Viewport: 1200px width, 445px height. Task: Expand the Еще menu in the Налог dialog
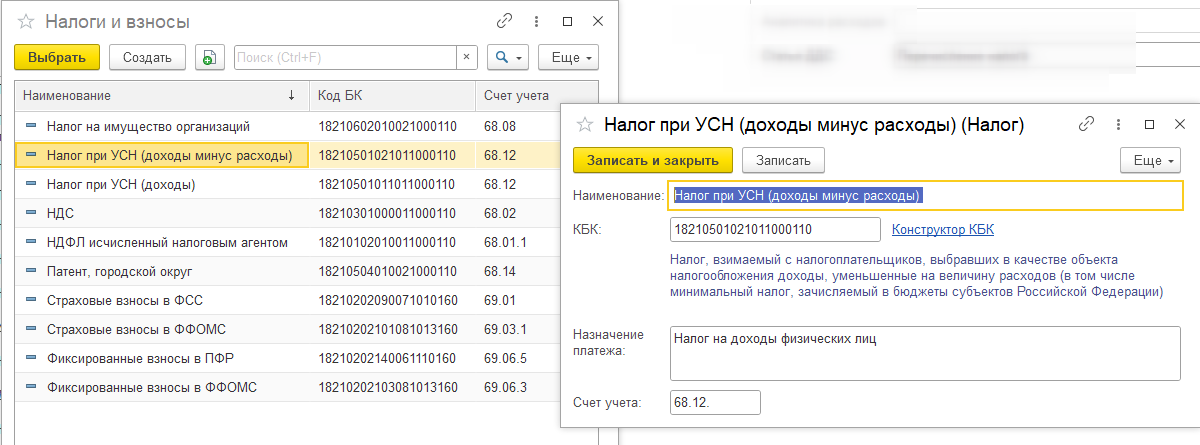pyautogui.click(x=1149, y=160)
